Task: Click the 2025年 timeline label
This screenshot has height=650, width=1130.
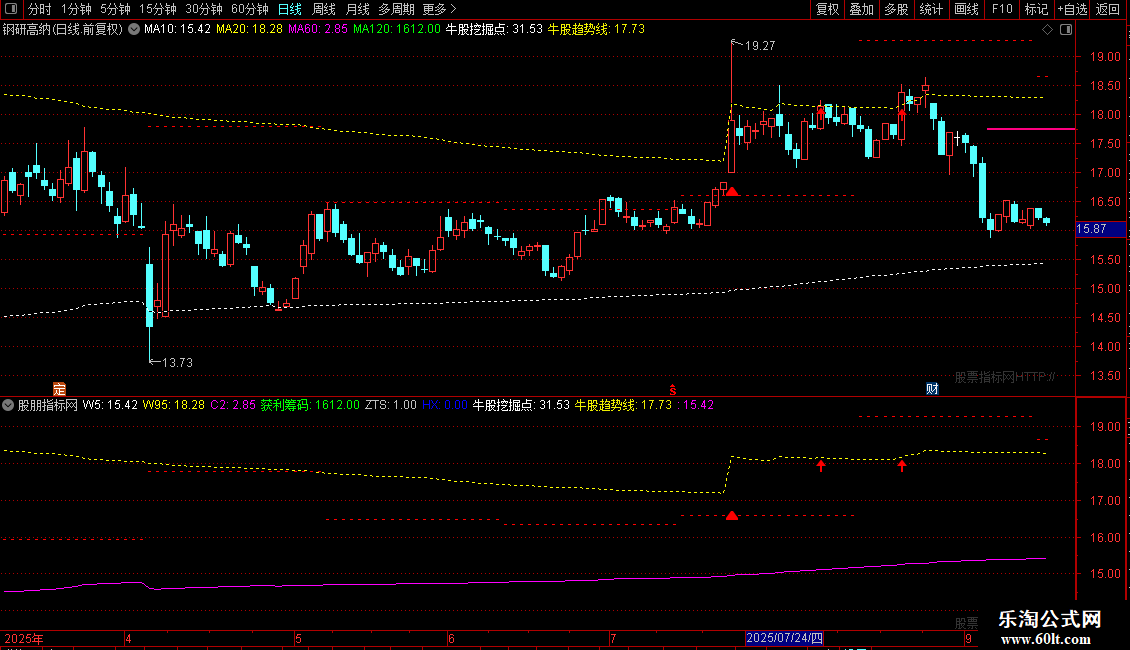Action: pos(24,638)
